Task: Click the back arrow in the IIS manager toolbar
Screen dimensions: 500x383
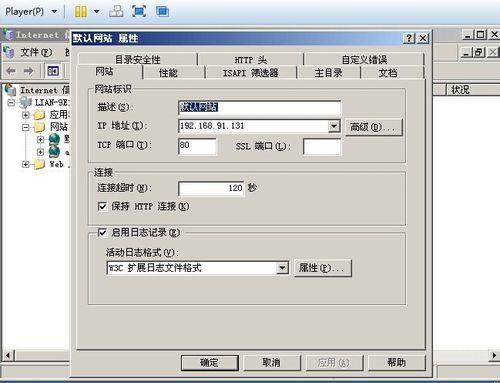Action: click(11, 71)
